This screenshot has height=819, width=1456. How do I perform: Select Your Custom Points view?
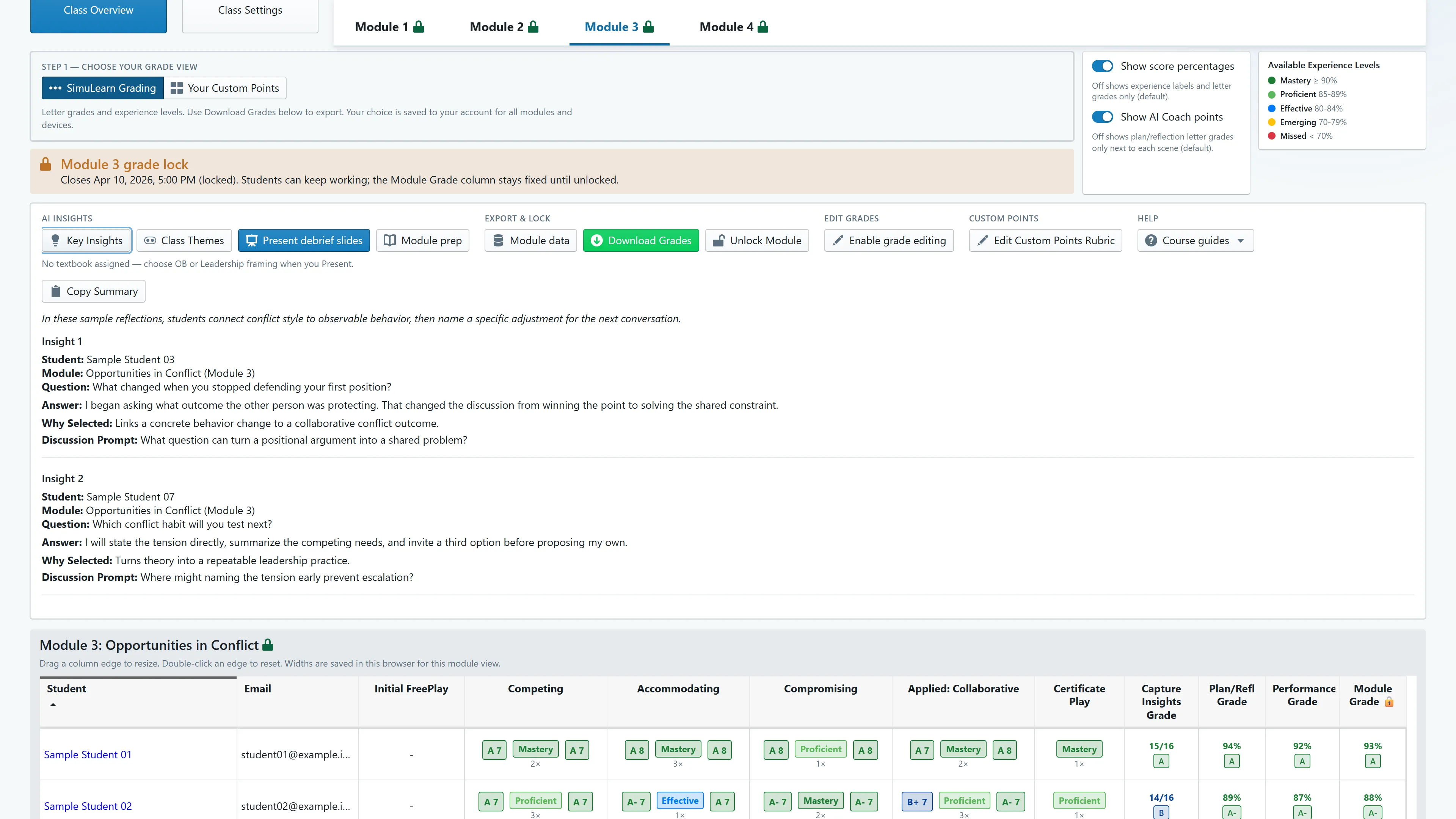[x=225, y=88]
